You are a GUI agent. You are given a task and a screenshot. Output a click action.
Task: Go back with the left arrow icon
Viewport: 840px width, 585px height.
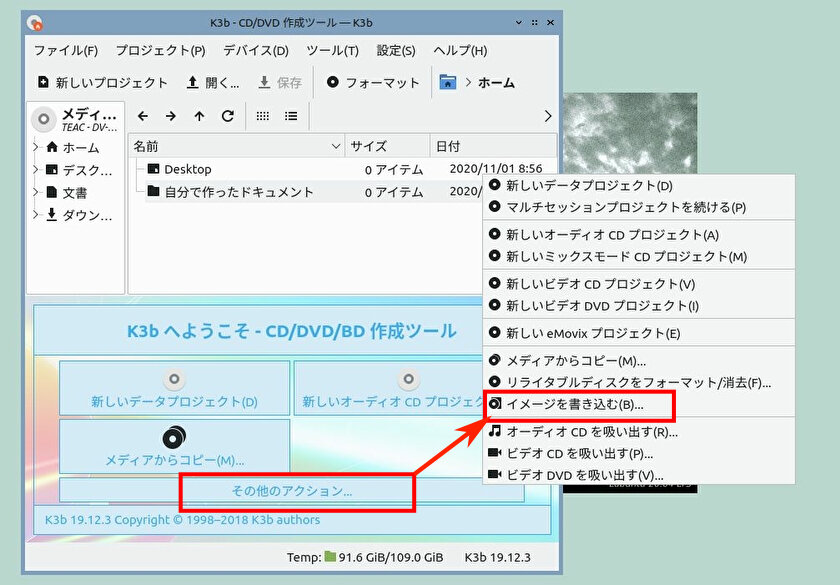[142, 116]
